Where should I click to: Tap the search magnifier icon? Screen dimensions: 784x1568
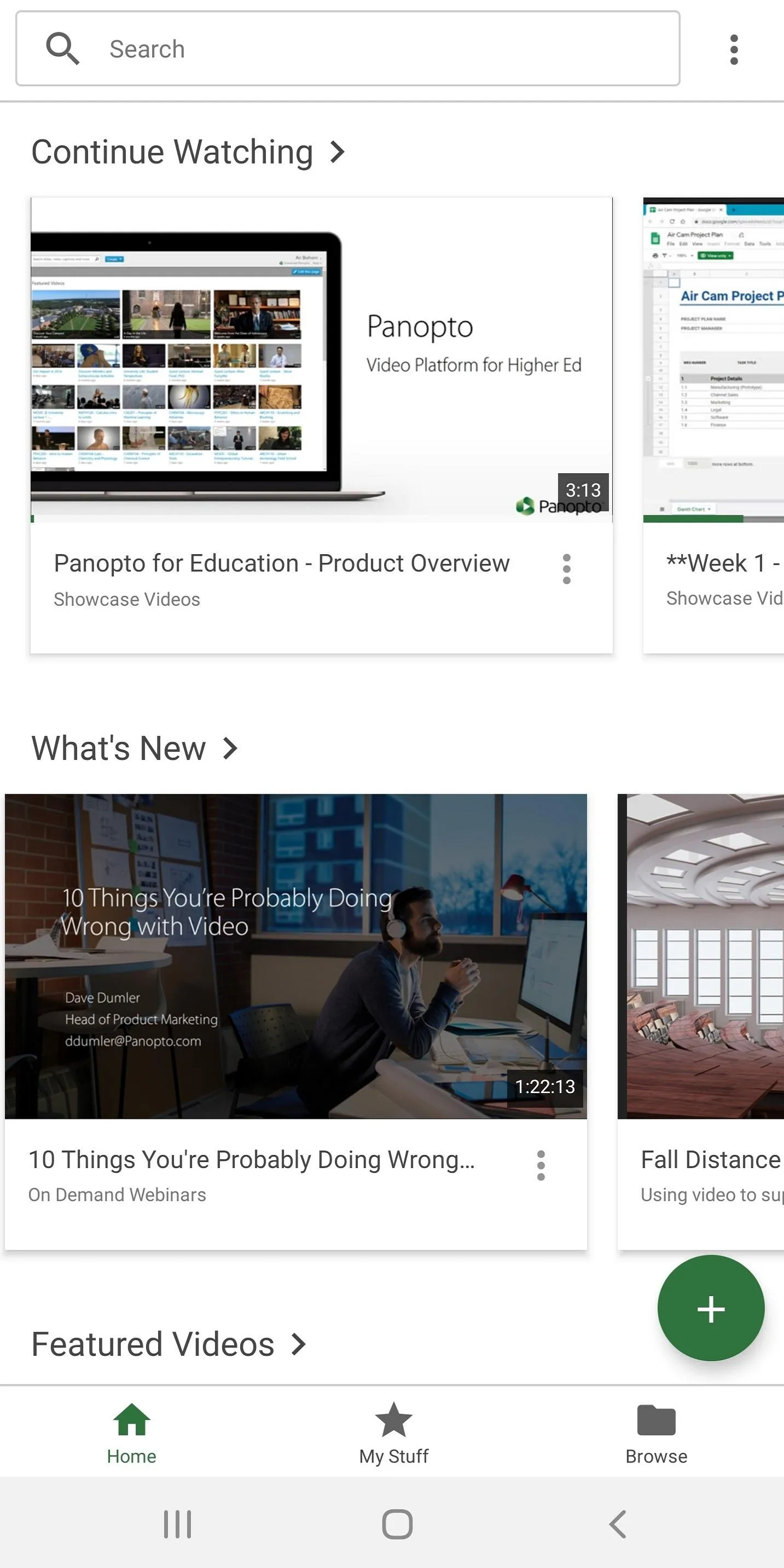coord(63,49)
